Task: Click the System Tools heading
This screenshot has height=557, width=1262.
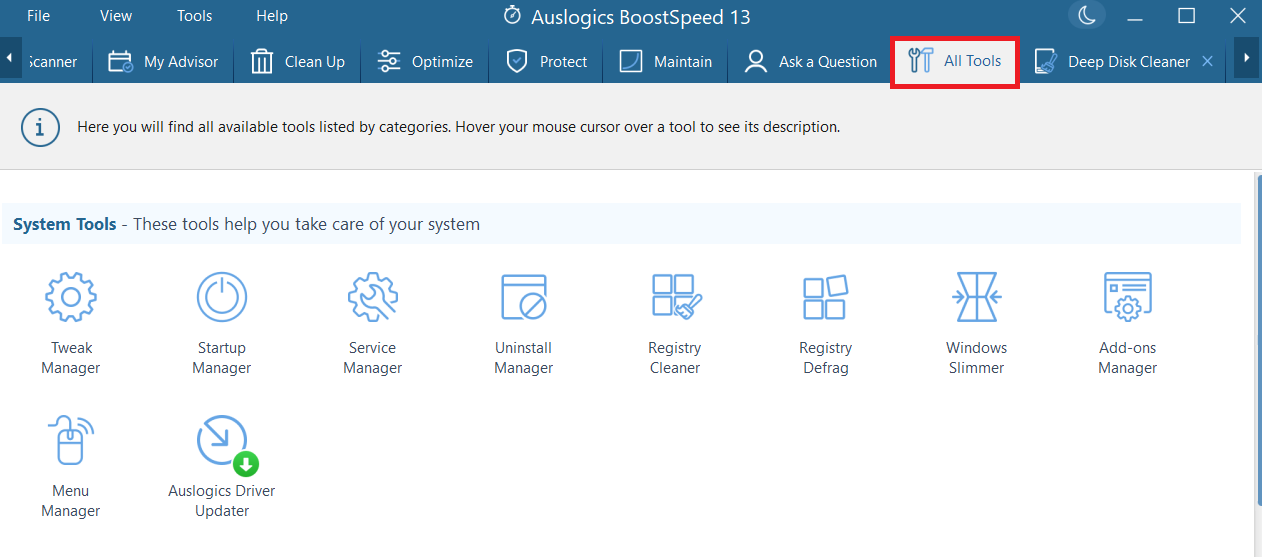Action: coord(65,224)
